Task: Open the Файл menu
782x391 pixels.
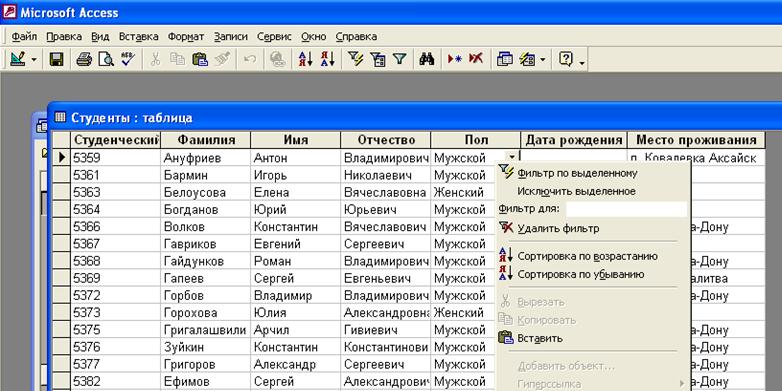Action: pyautogui.click(x=24, y=36)
